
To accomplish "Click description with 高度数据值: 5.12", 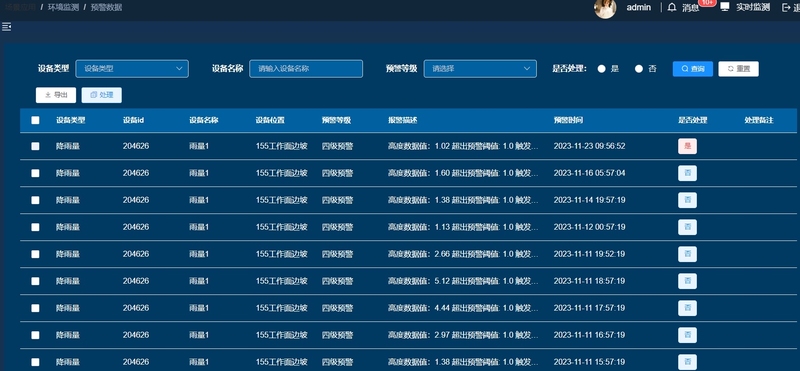I will pyautogui.click(x=463, y=281).
